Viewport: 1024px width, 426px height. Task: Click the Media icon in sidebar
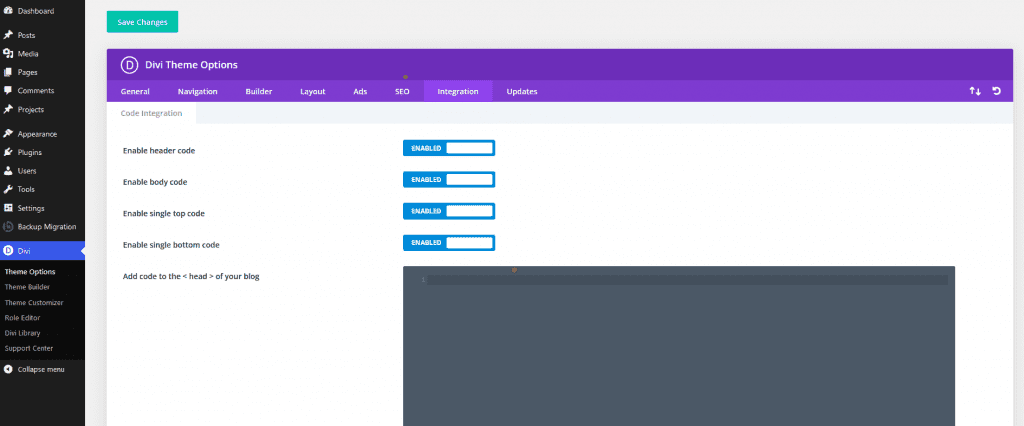click(x=8, y=54)
